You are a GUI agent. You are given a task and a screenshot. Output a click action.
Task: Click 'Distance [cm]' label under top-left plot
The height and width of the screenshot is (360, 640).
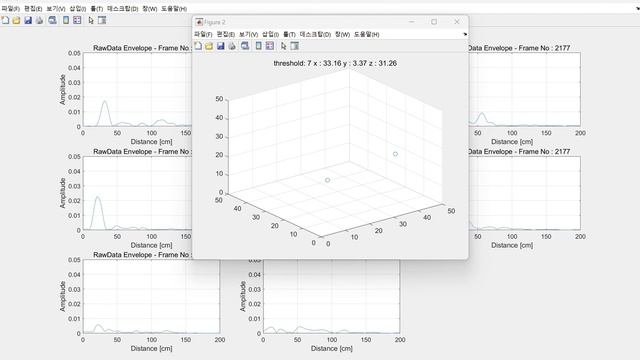tap(151, 142)
